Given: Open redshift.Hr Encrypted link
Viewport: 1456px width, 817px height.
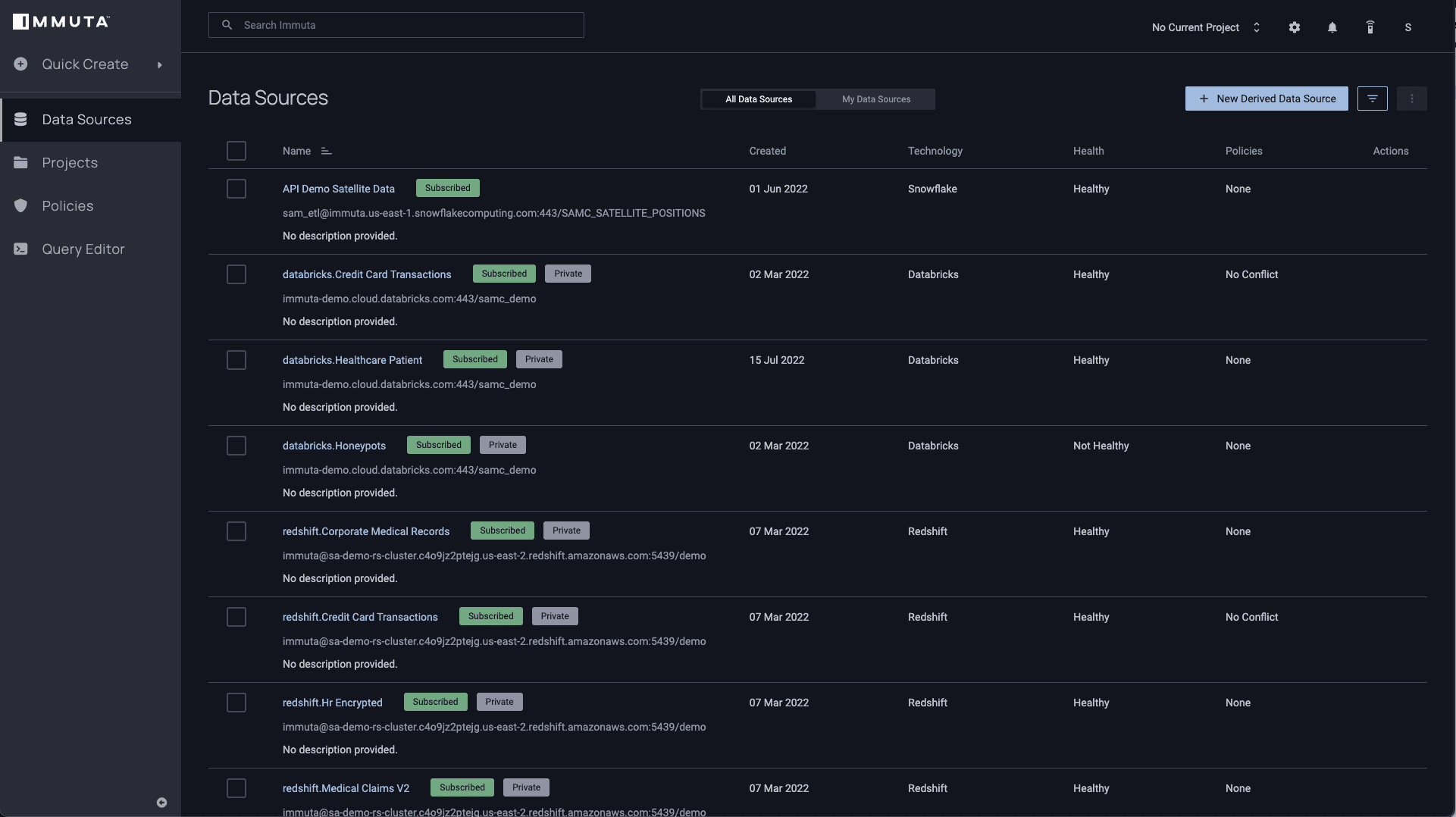Looking at the screenshot, I should [x=333, y=703].
